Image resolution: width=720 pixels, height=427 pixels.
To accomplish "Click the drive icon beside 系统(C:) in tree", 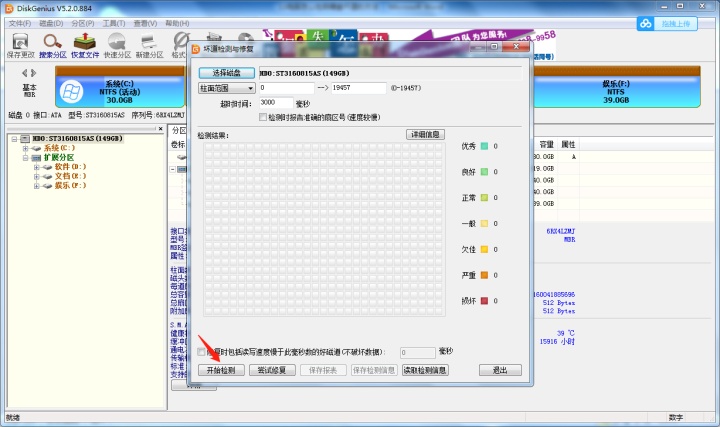I will [36, 148].
